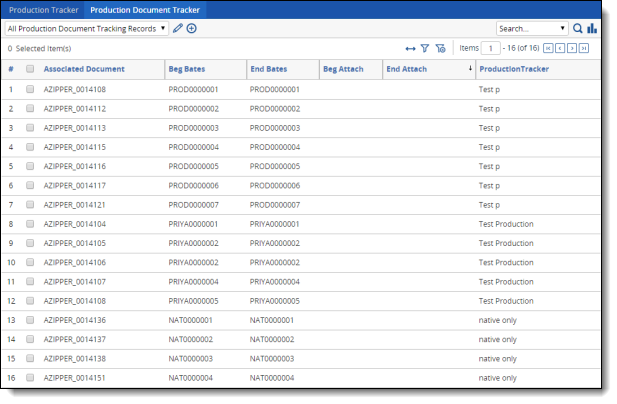
Task: Click the plus new record icon
Action: (x=192, y=28)
